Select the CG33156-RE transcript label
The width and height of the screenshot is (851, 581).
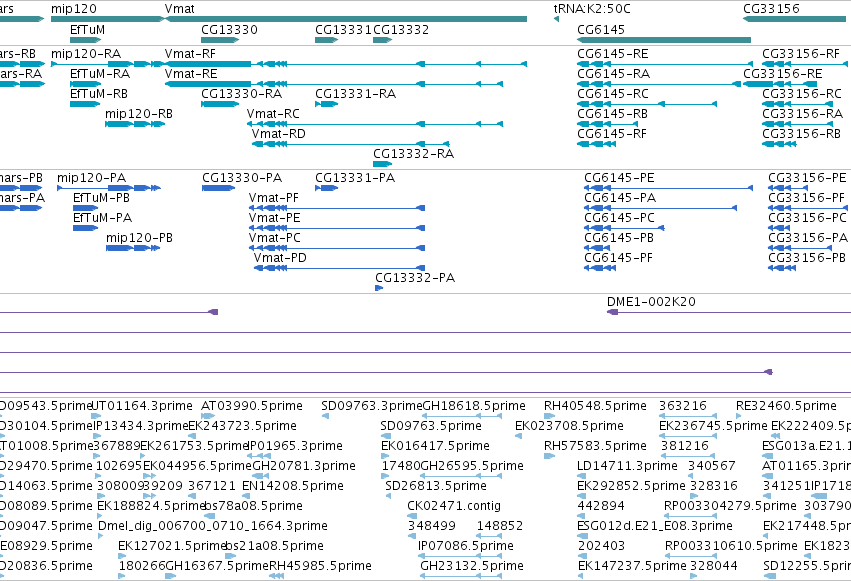coord(783,74)
